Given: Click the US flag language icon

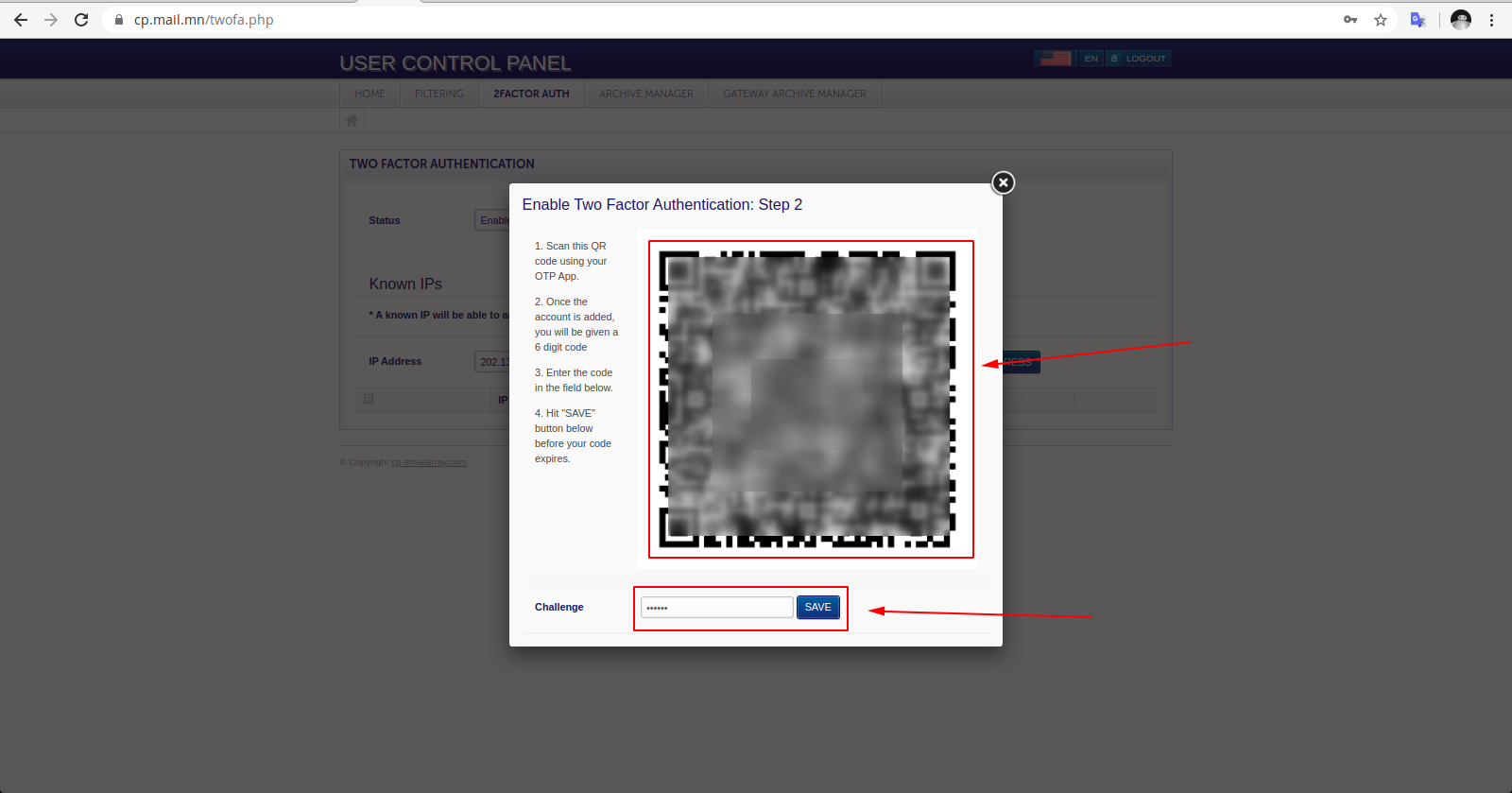Looking at the screenshot, I should pos(1056,59).
